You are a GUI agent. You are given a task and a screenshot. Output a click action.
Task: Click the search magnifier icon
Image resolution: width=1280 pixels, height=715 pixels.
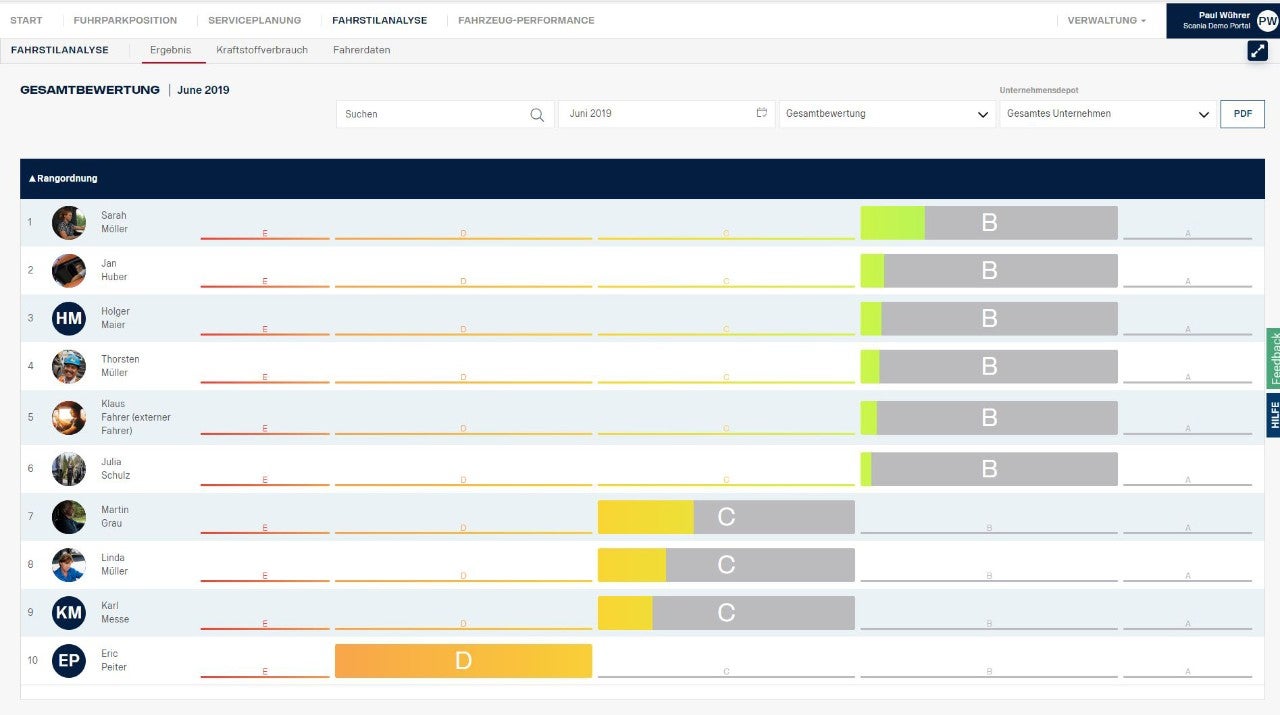pos(537,114)
